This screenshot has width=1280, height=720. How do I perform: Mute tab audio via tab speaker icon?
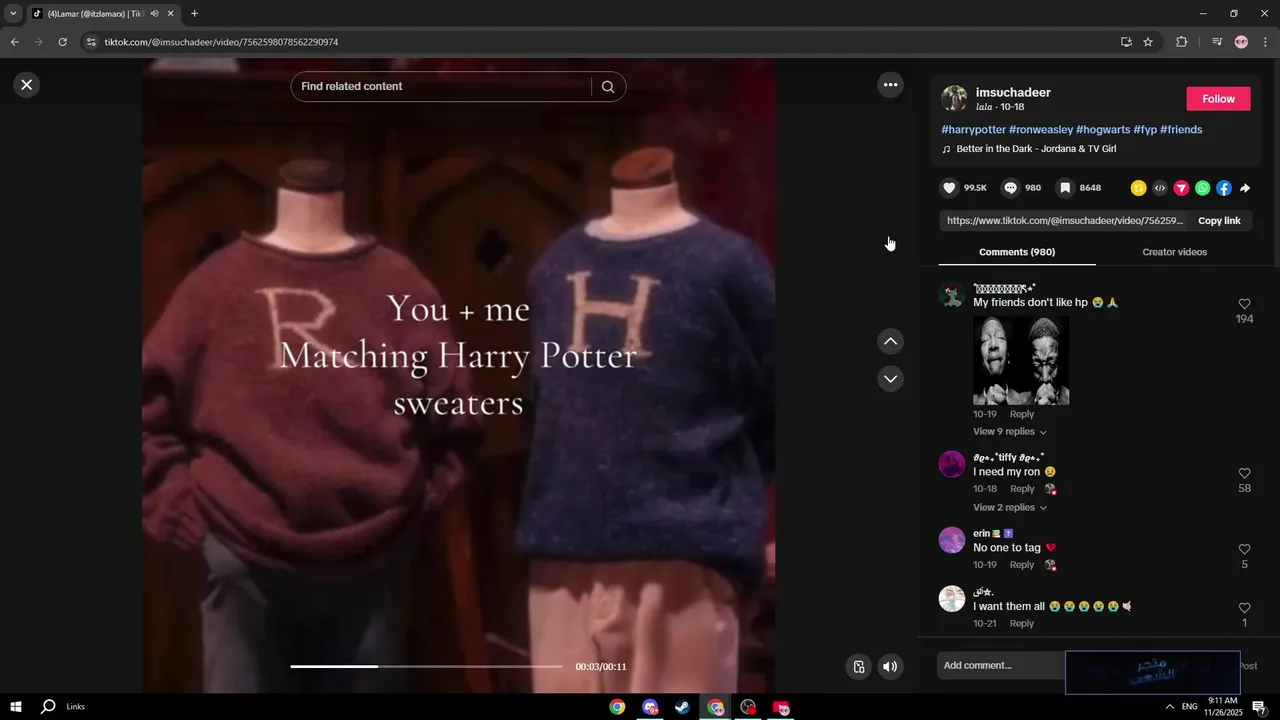pos(155,14)
